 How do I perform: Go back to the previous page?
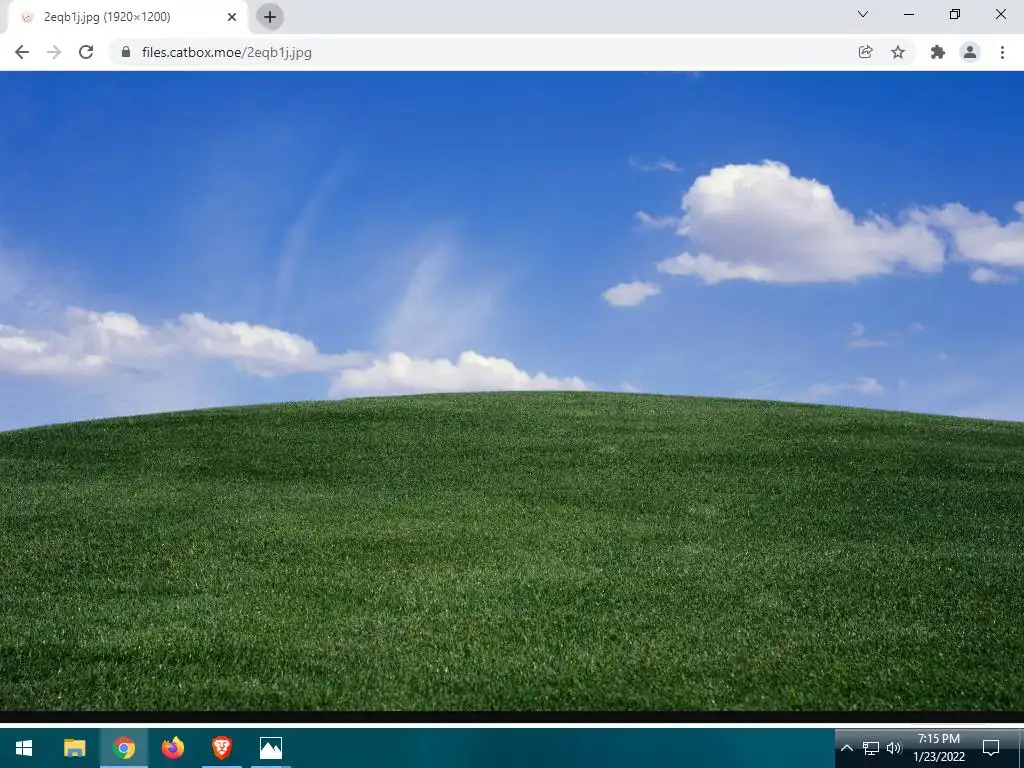pos(22,52)
